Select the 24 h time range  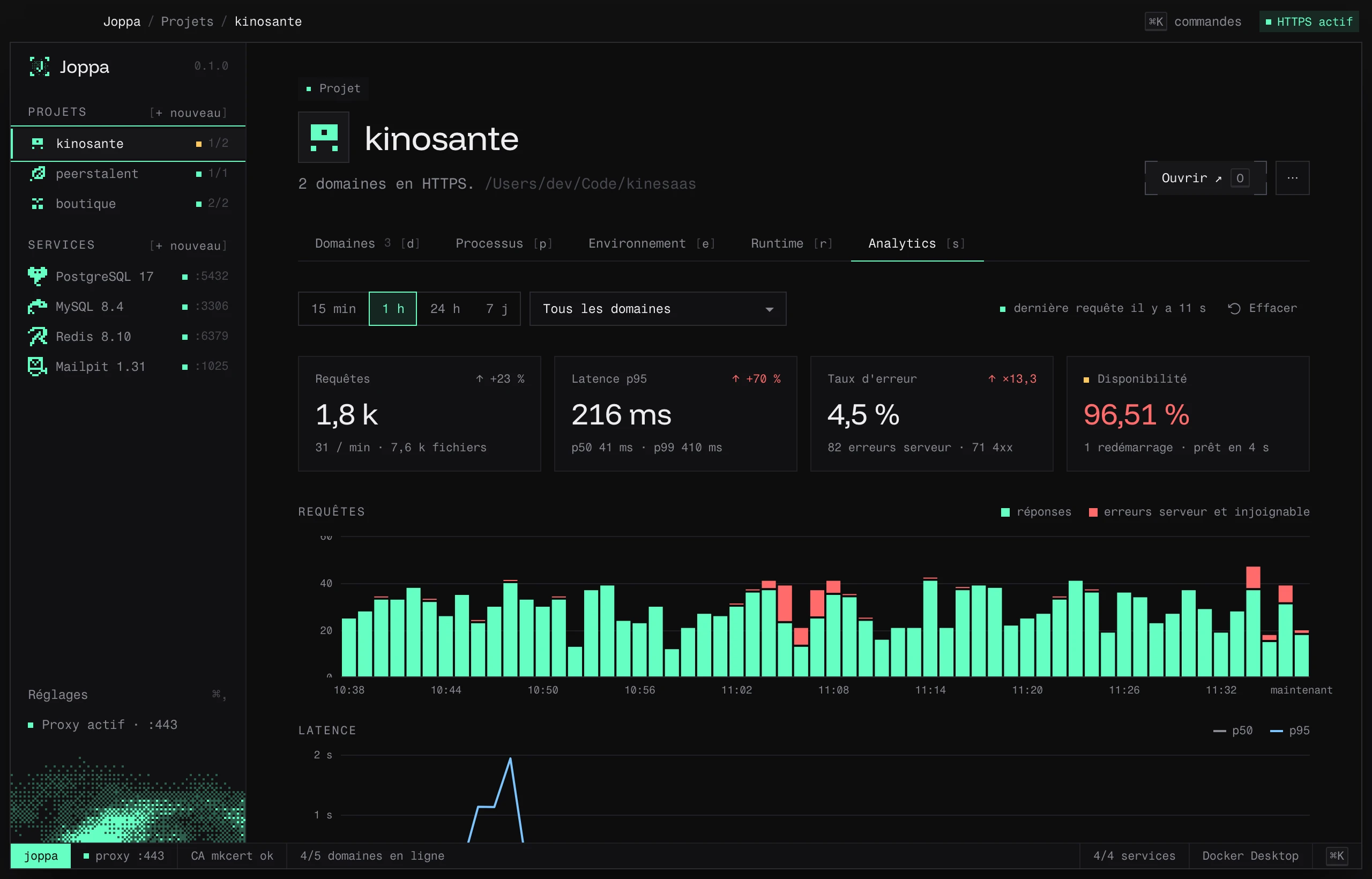coord(445,309)
